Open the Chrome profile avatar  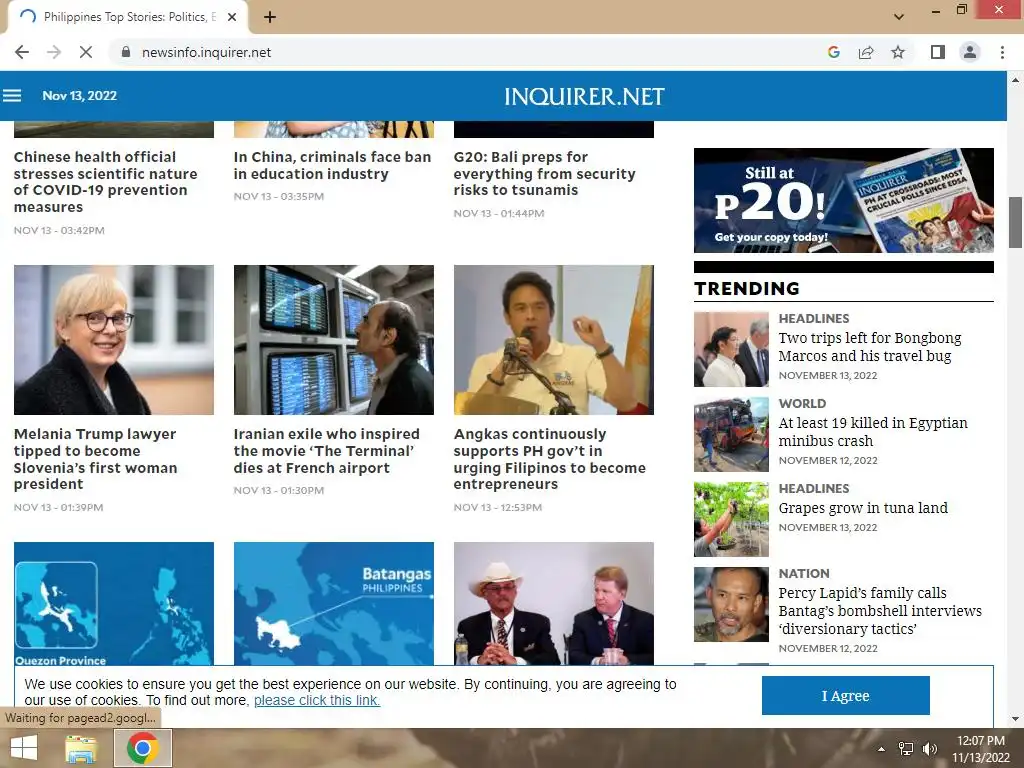click(970, 52)
